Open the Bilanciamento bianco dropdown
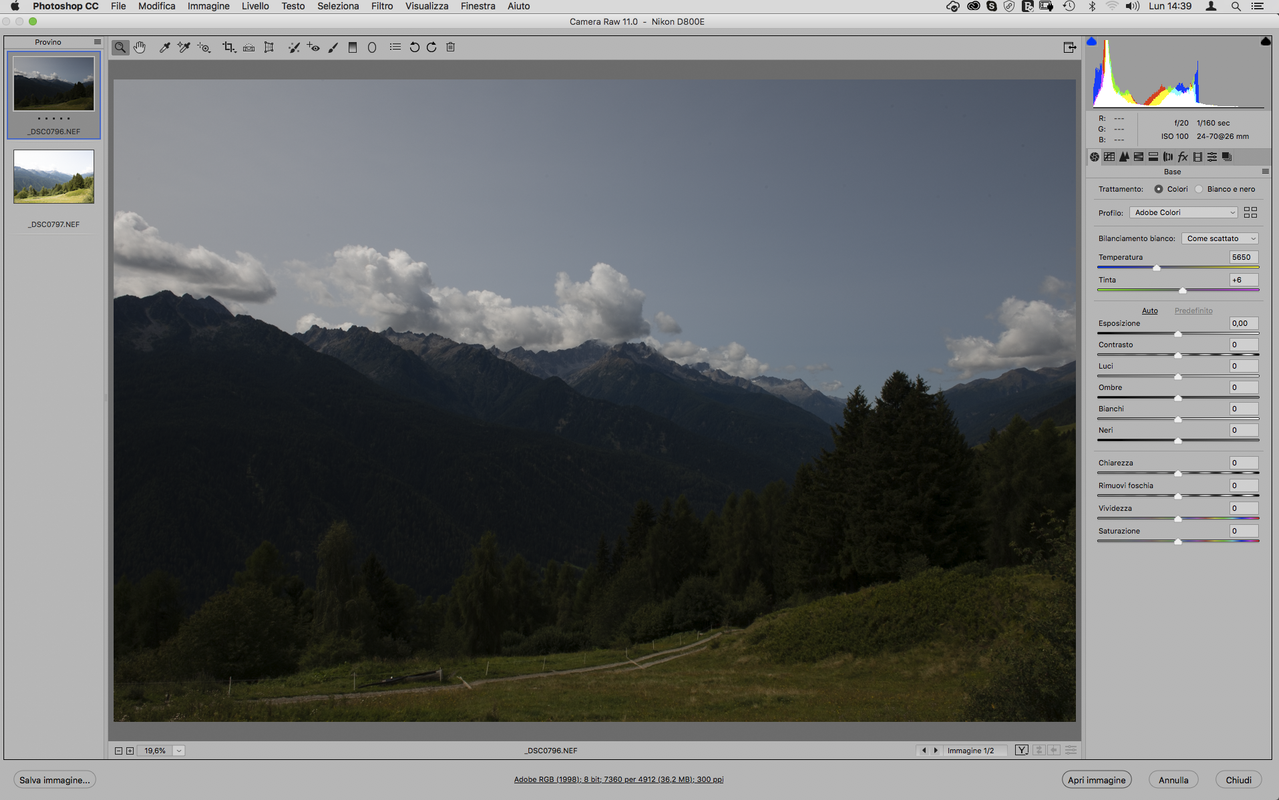This screenshot has height=800, width=1279. (1220, 238)
